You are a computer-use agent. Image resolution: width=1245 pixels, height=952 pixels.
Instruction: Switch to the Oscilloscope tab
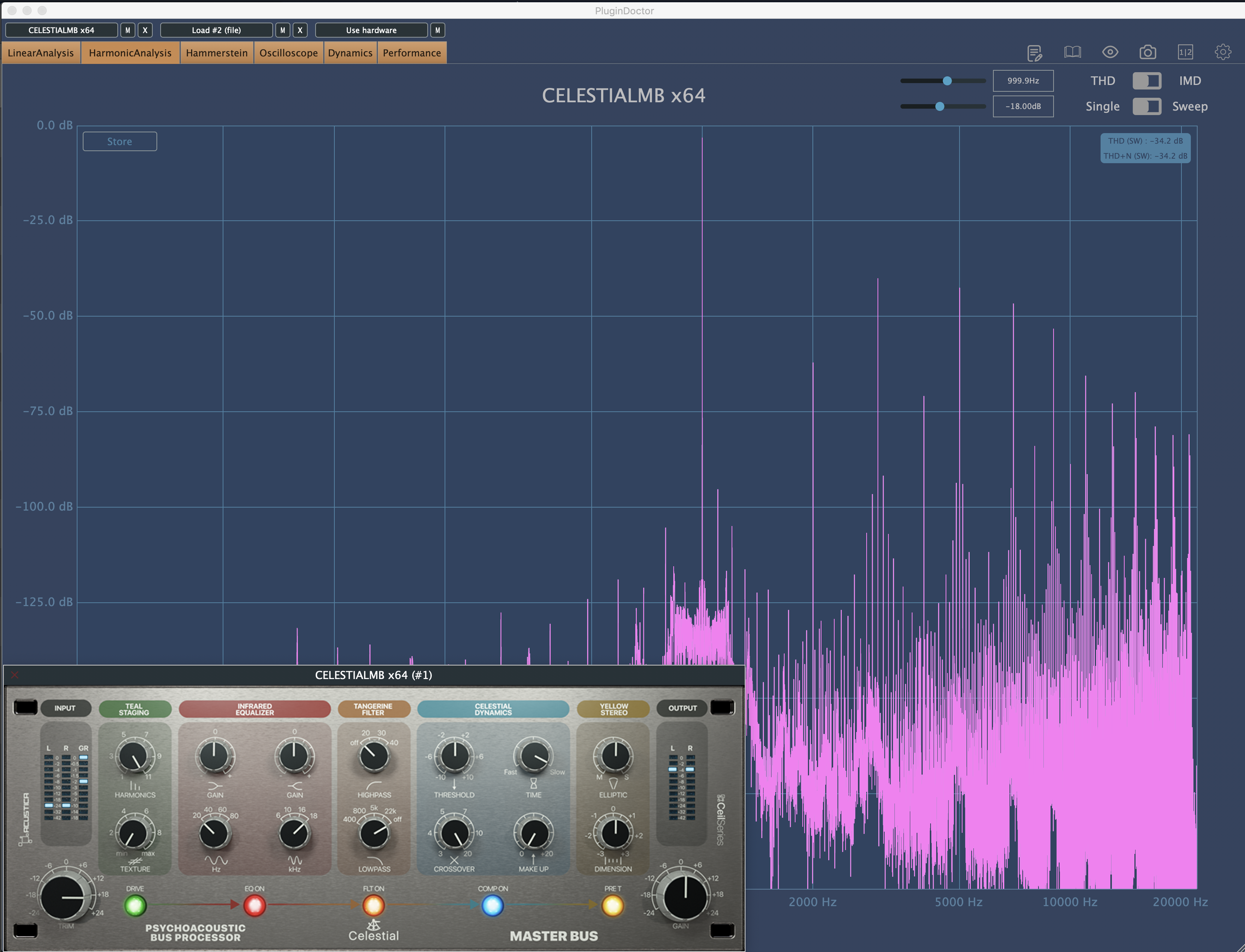click(288, 53)
